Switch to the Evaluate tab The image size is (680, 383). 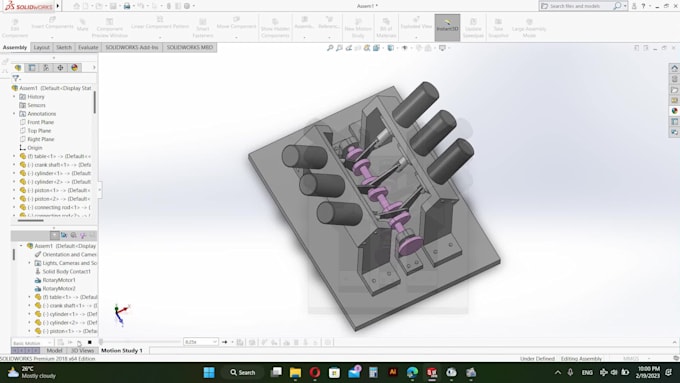[x=88, y=47]
